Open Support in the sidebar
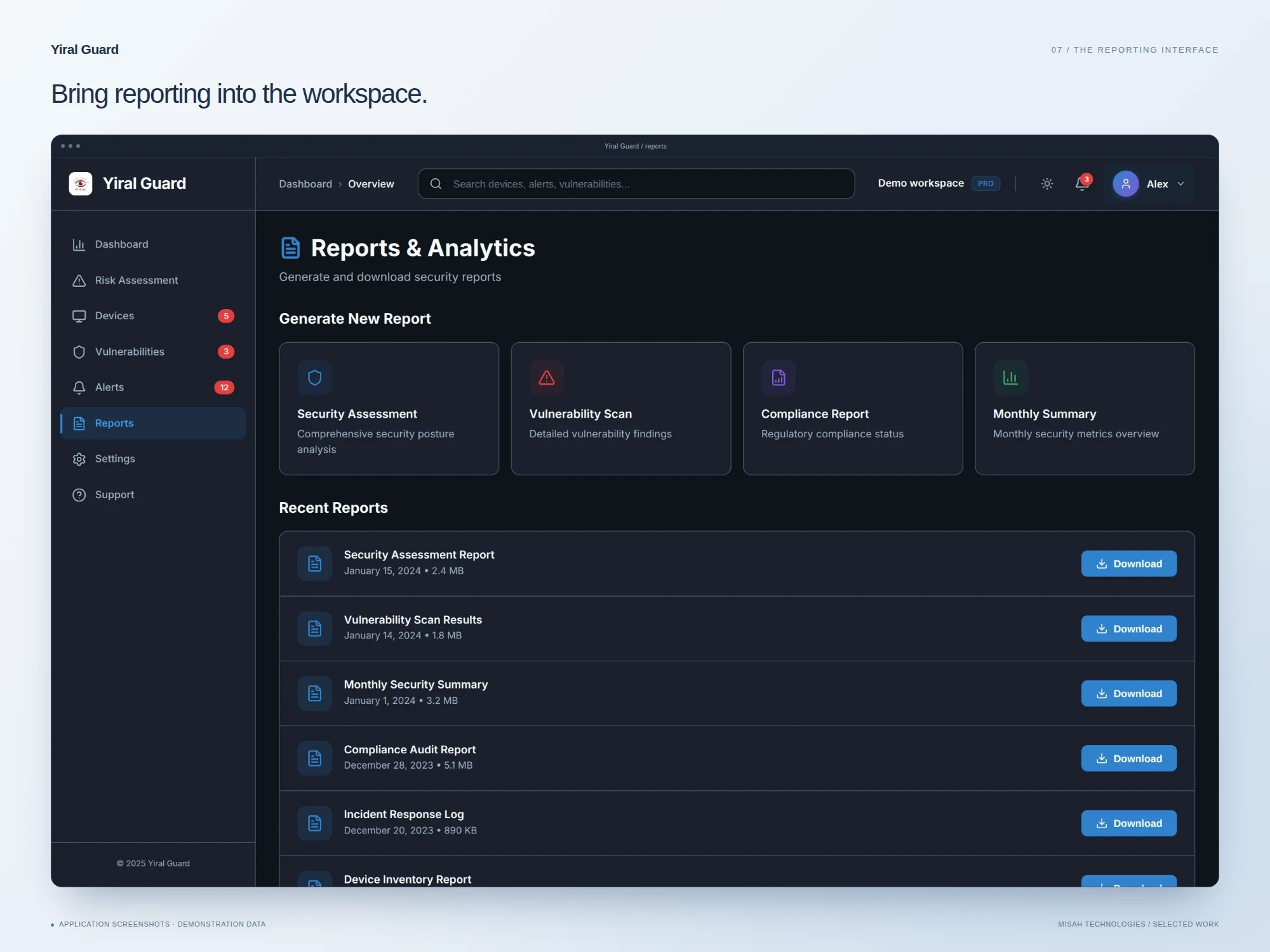The image size is (1270, 952). pyautogui.click(x=153, y=494)
